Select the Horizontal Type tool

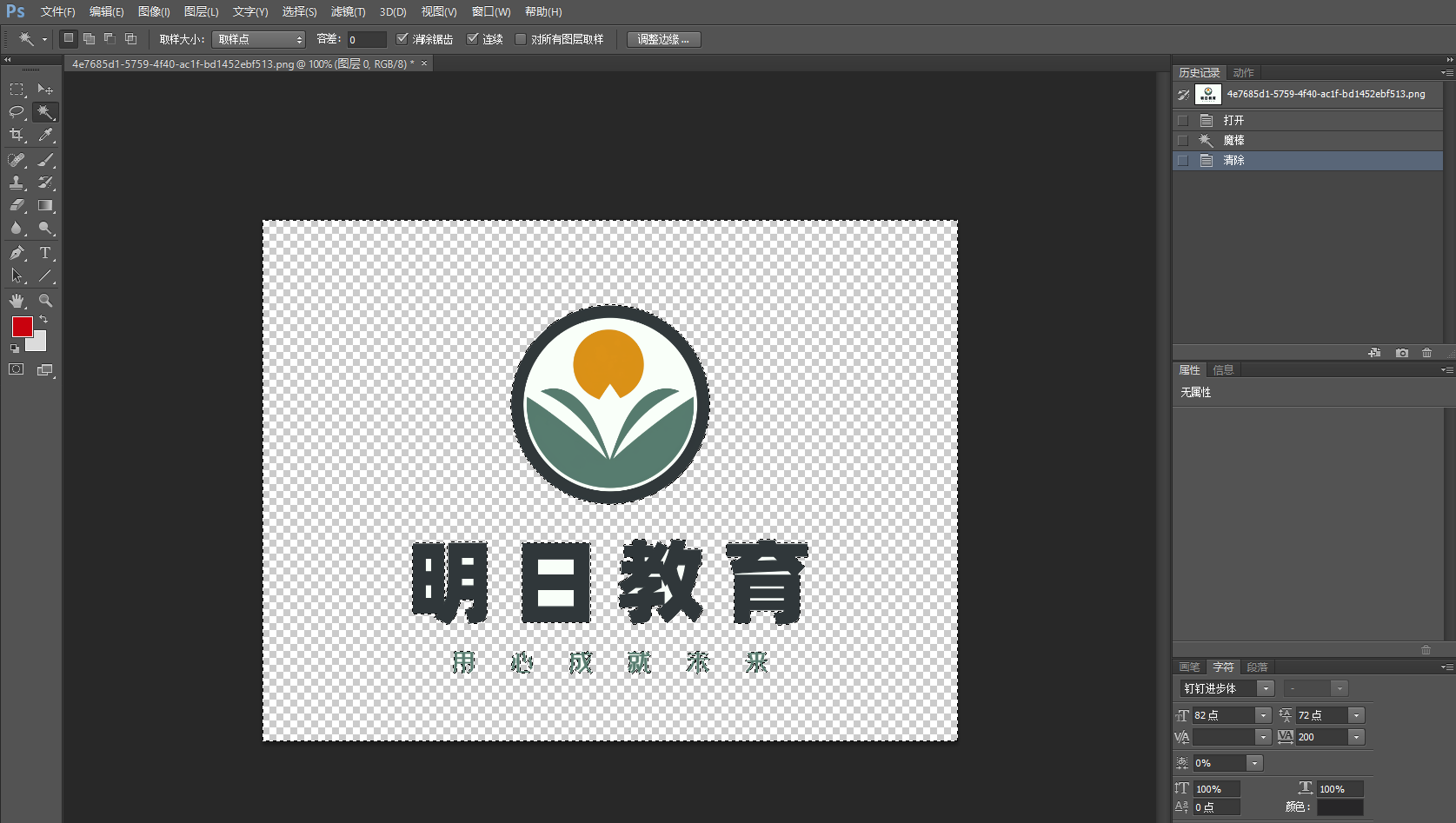[45, 253]
